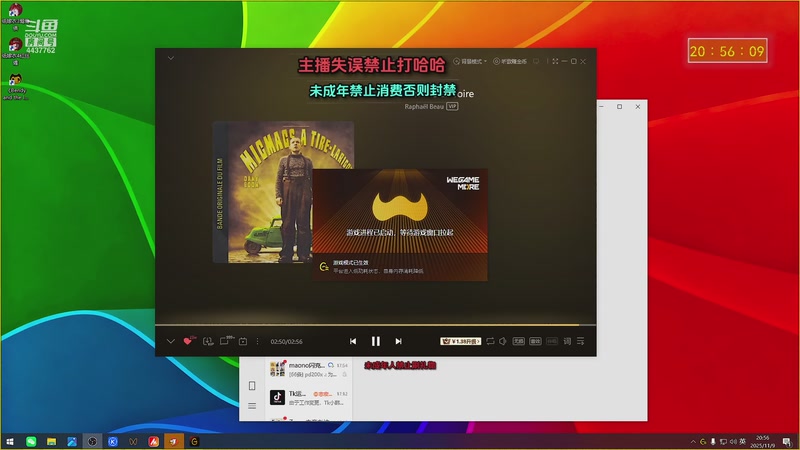Open the music video icon in player bar
This screenshot has width=800, height=450.
coord(243,341)
